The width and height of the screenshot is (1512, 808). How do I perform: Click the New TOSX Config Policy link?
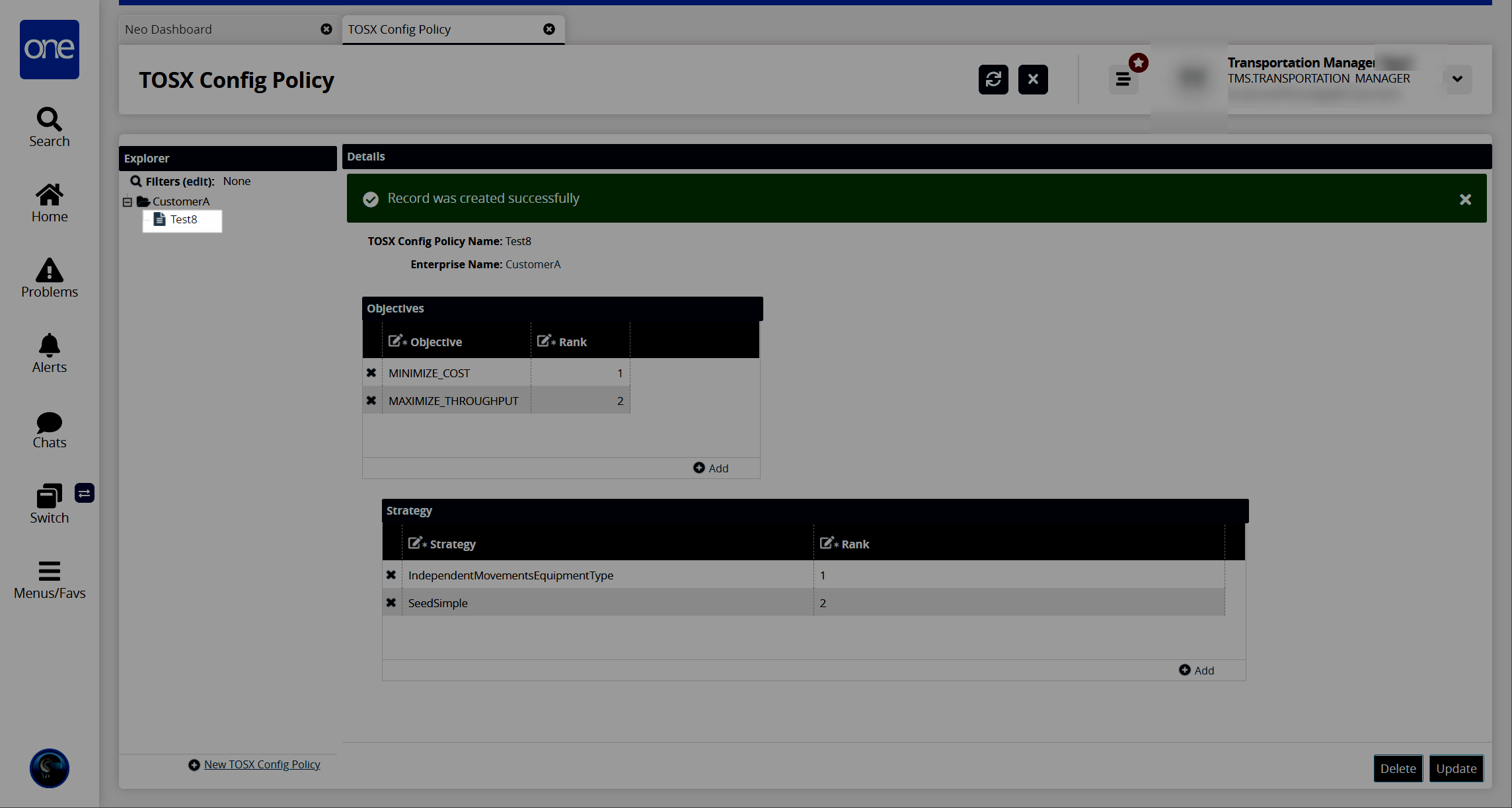point(262,764)
